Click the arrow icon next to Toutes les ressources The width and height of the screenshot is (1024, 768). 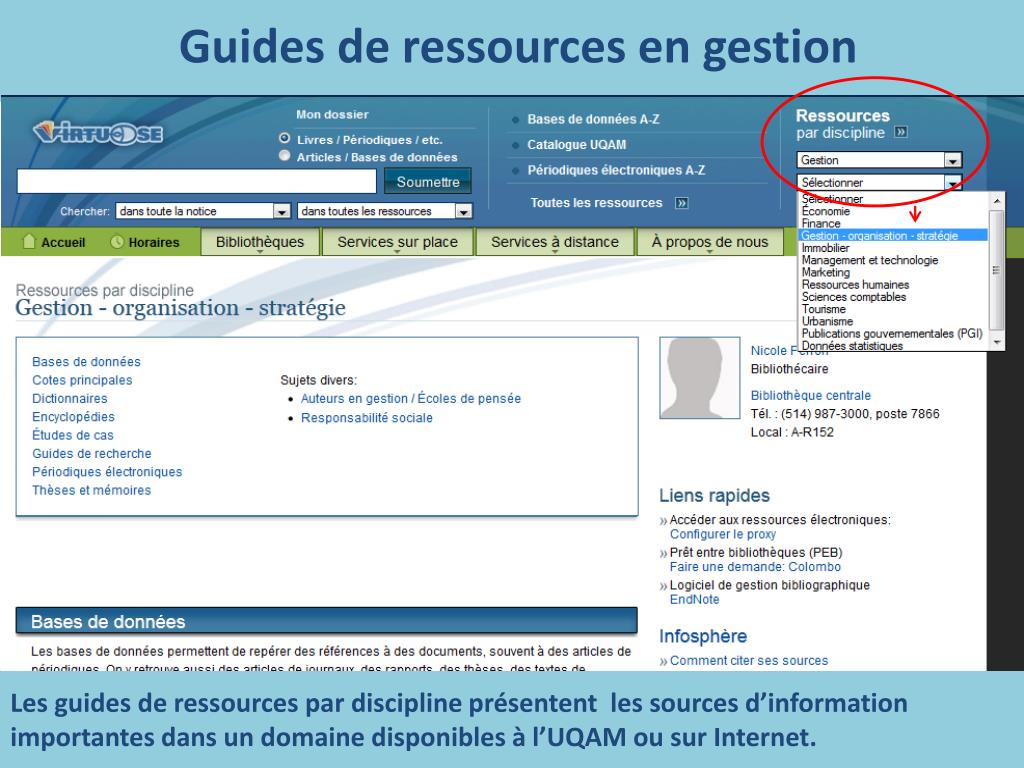click(x=681, y=203)
